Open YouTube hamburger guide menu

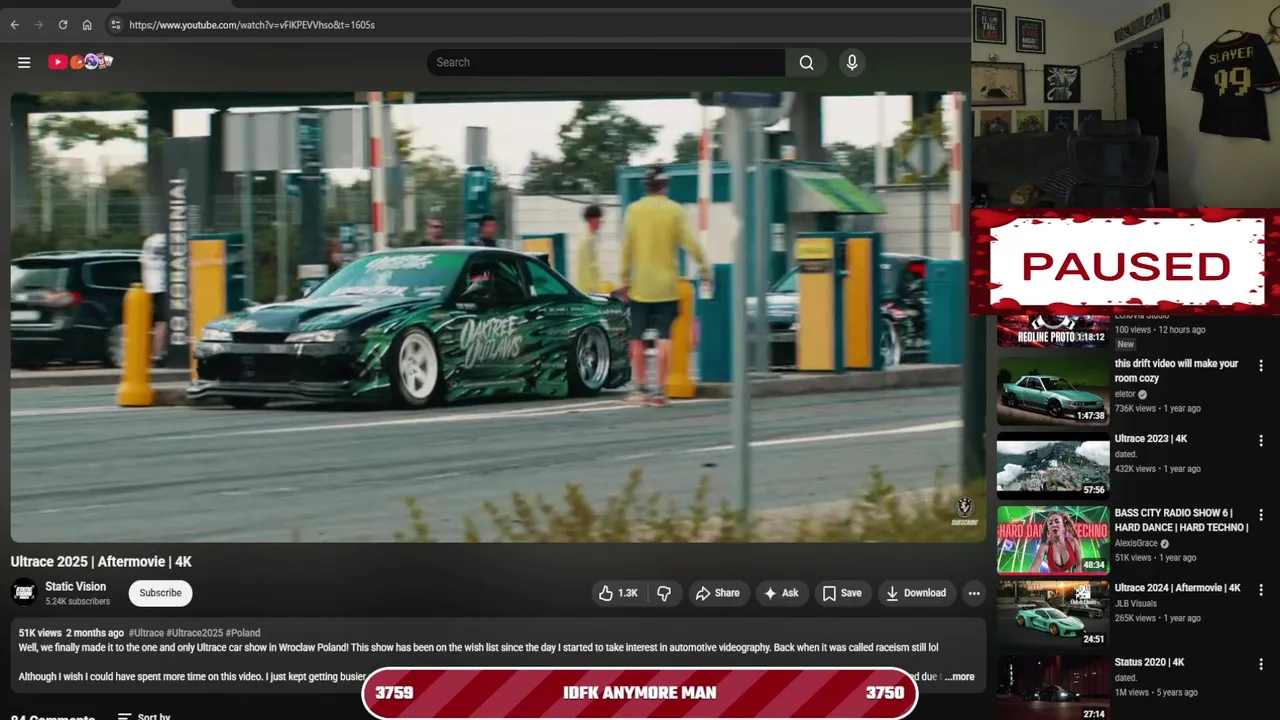(x=24, y=62)
